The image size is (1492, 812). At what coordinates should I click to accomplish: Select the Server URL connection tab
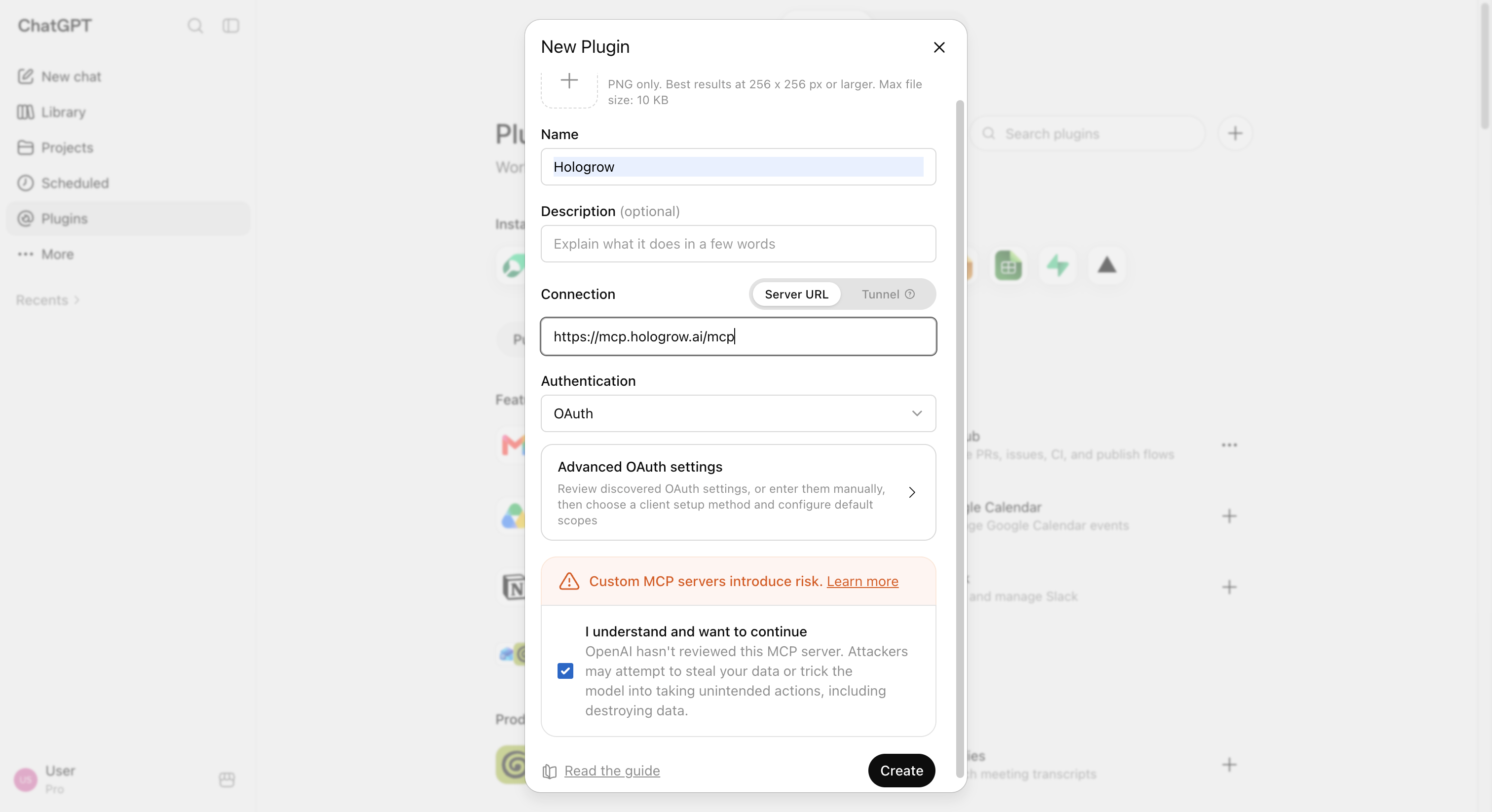coord(796,294)
